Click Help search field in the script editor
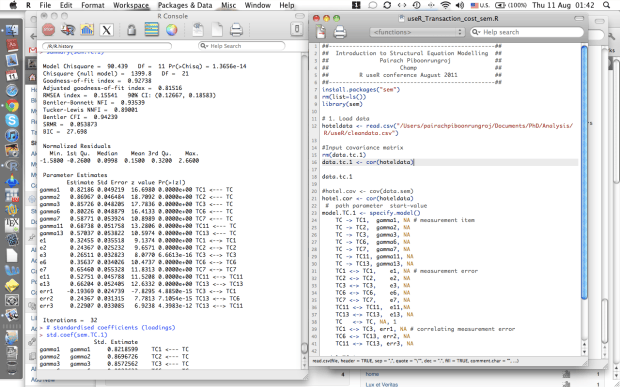This screenshot has height=387, width=620. pos(527,32)
